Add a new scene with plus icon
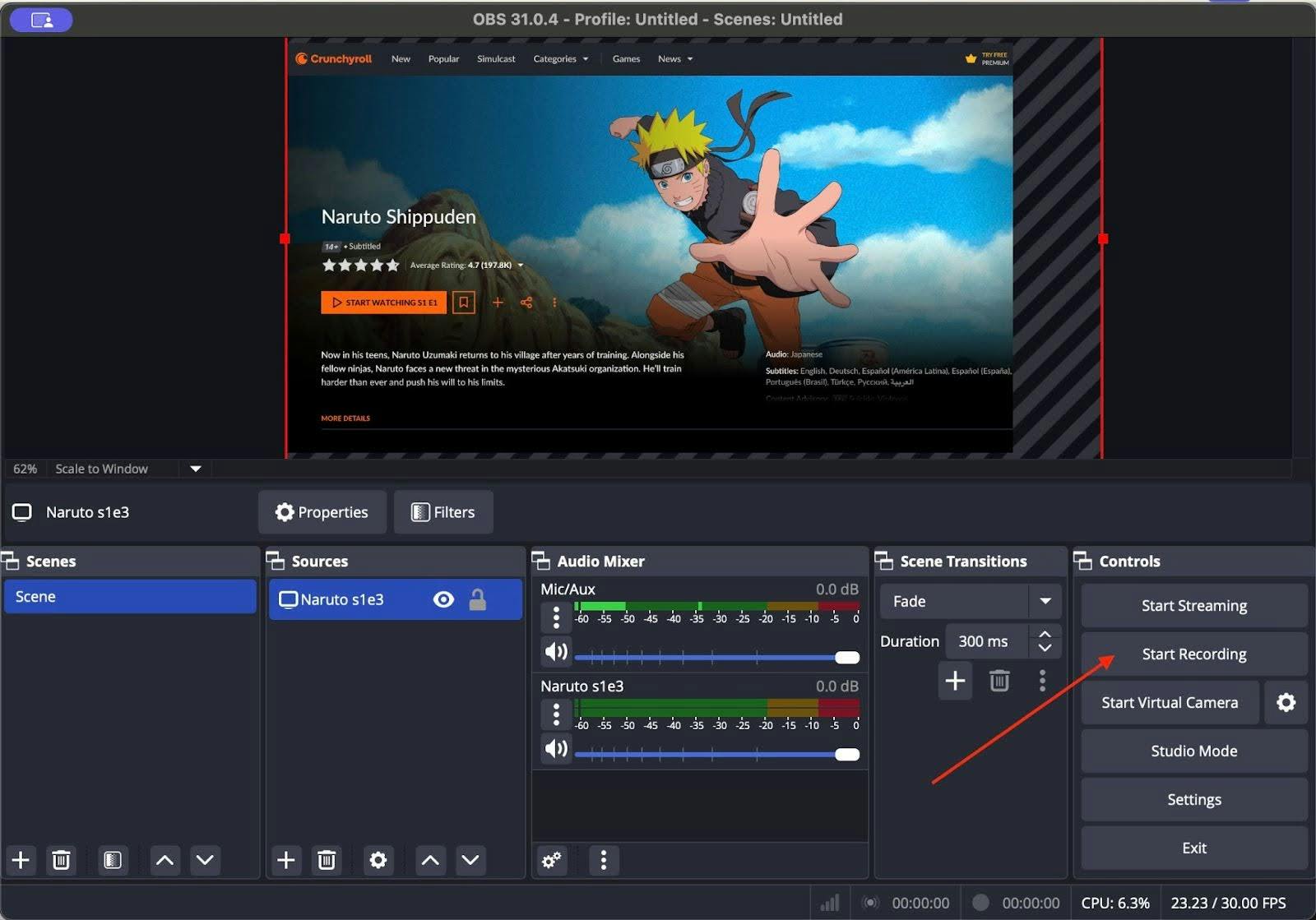1316x920 pixels. click(21, 860)
